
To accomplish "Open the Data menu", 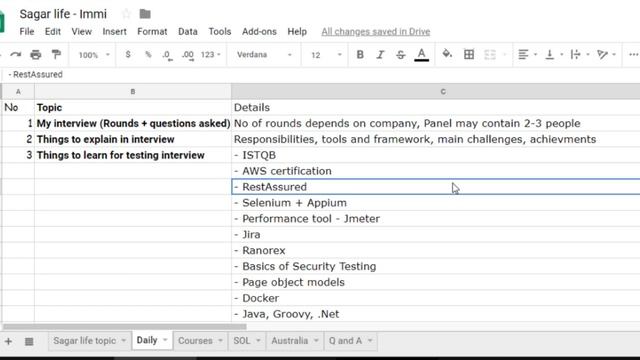I will [188, 31].
